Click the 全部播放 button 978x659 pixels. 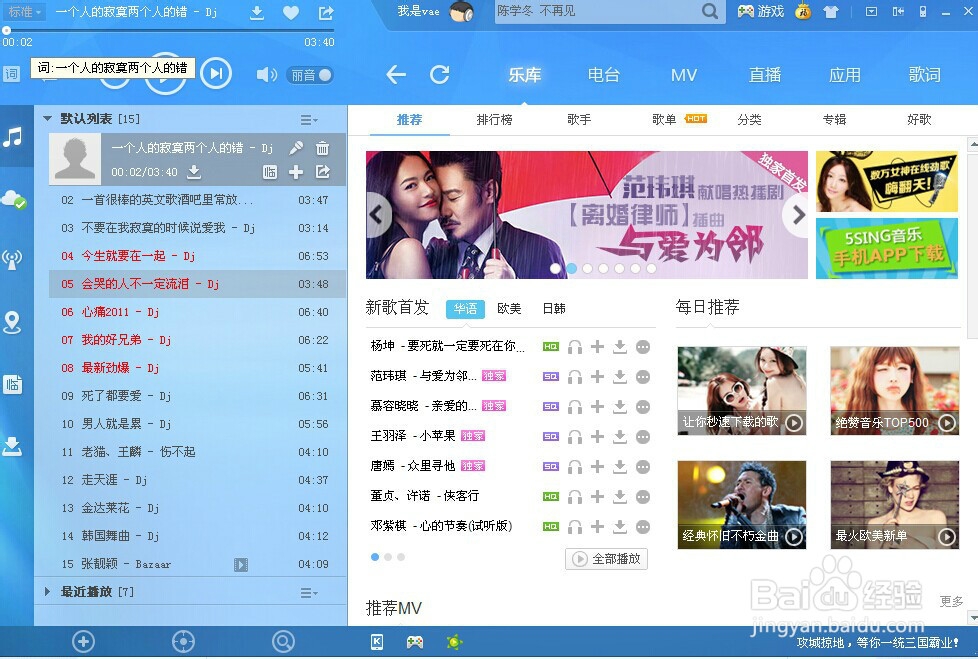(x=606, y=559)
